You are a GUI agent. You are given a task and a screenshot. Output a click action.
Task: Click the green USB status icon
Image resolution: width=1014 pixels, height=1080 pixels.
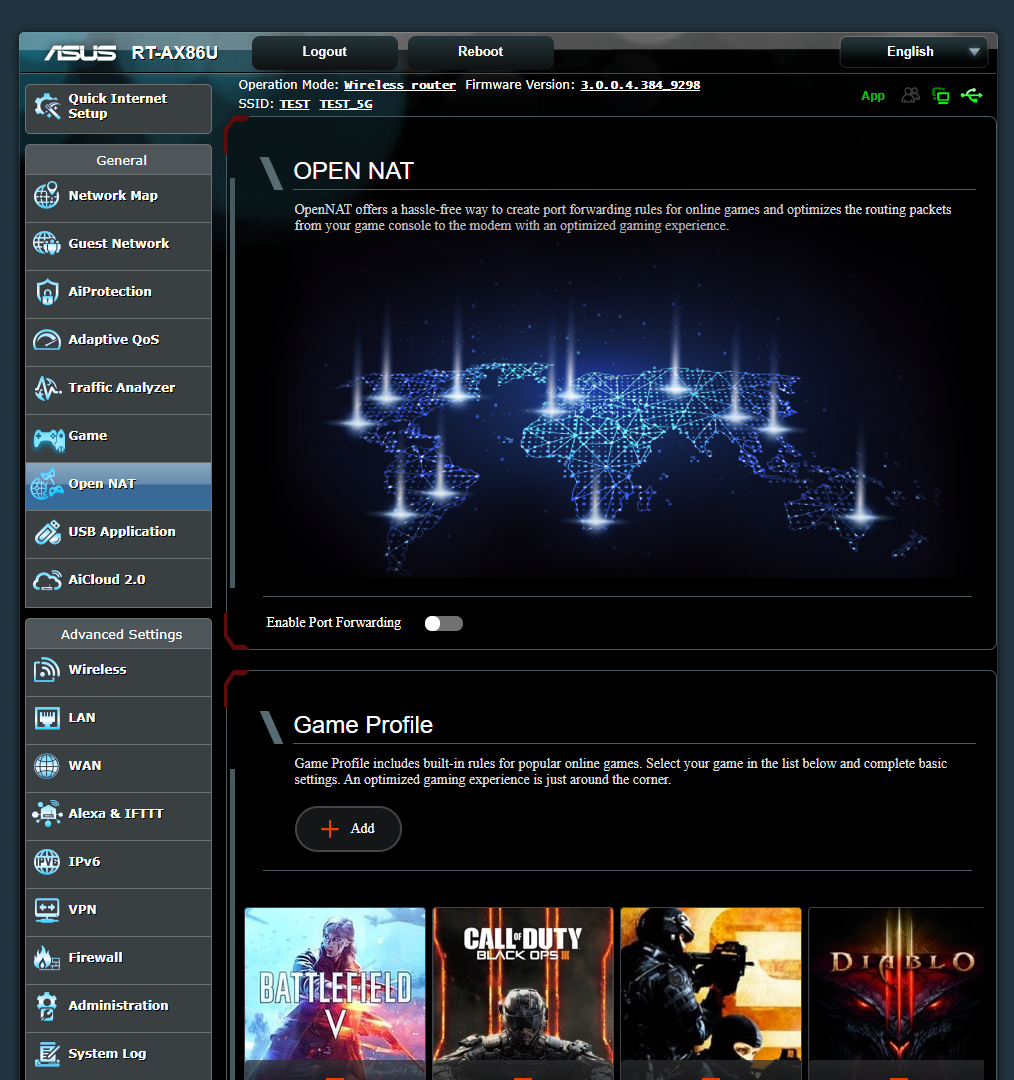click(x=971, y=95)
